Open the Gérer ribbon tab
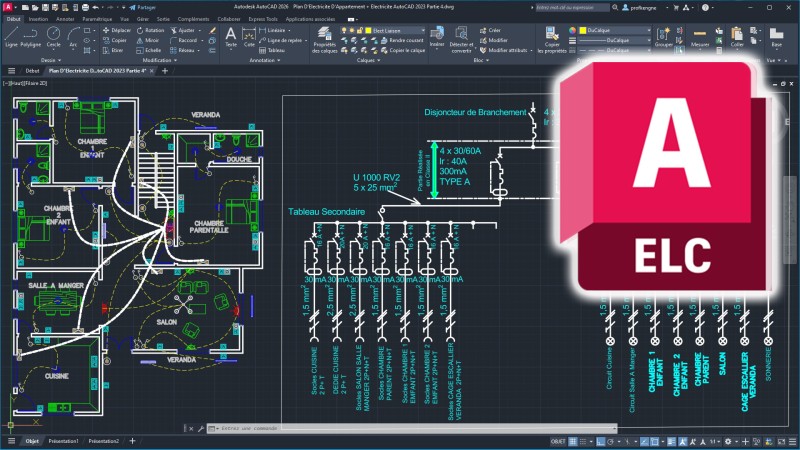This screenshot has width=800, height=450. pyautogui.click(x=142, y=19)
